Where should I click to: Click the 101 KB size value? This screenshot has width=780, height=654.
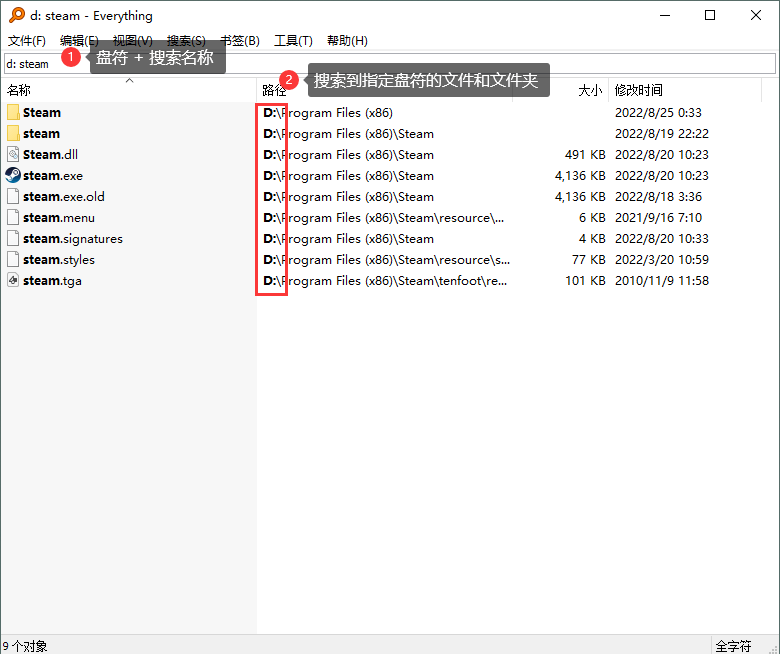[x=585, y=280]
